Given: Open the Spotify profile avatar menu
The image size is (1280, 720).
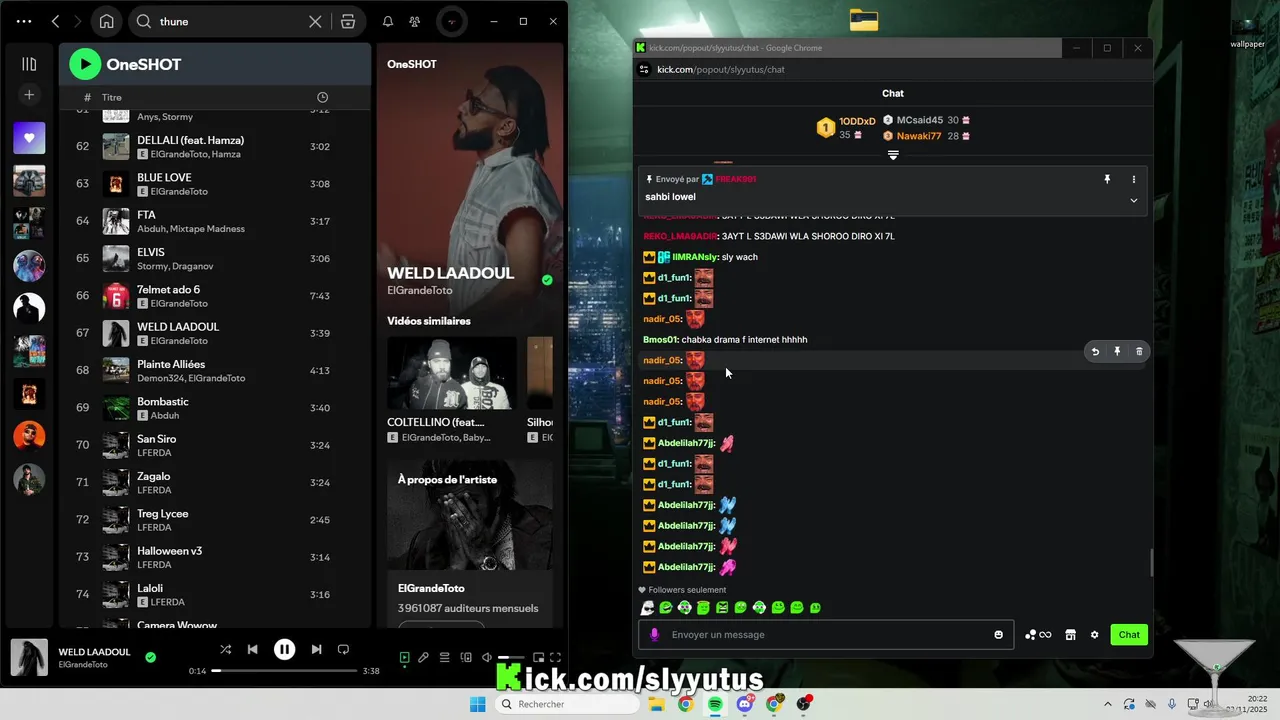Looking at the screenshot, I should tap(452, 21).
